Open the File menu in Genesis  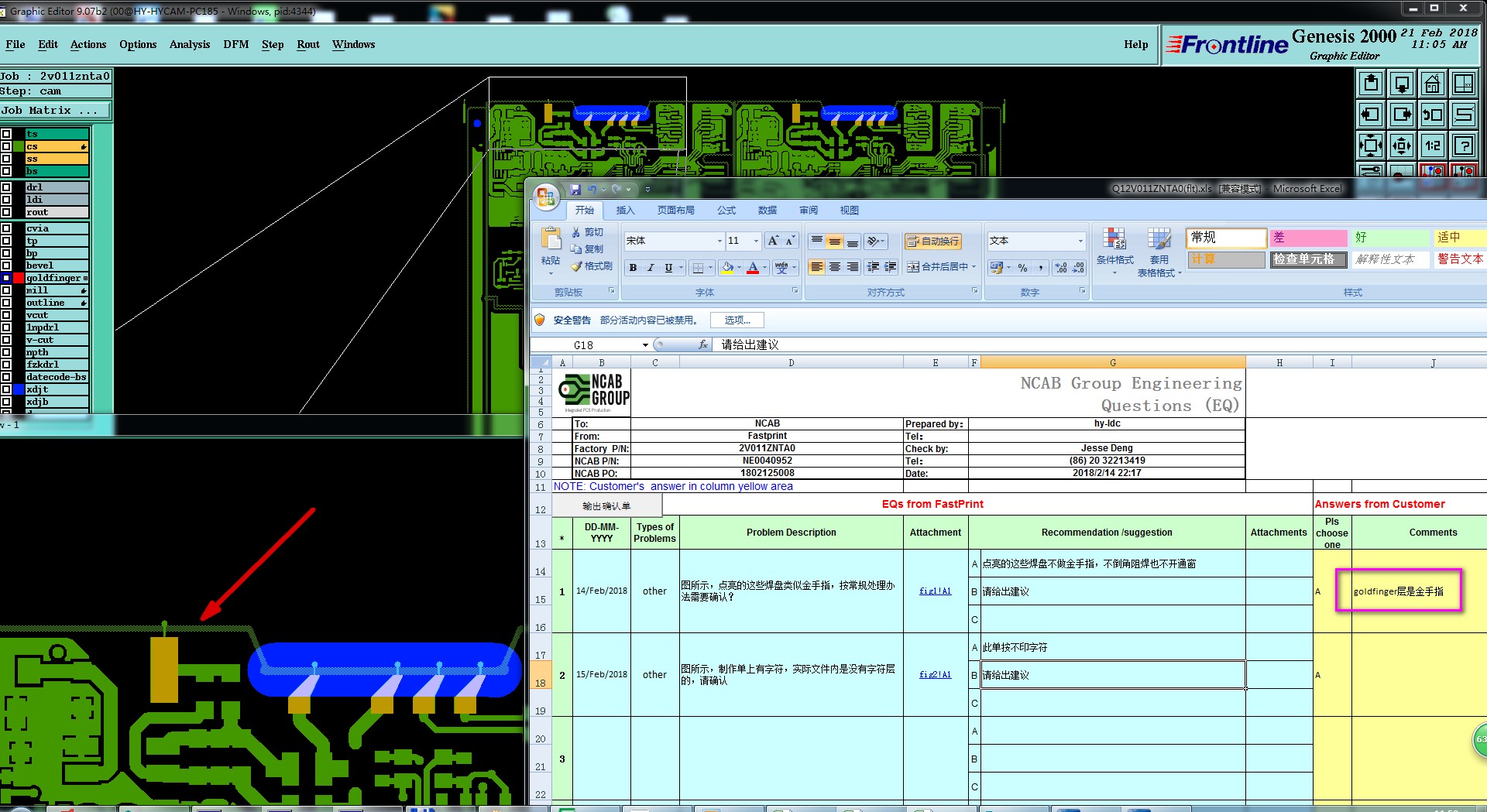tap(15, 44)
